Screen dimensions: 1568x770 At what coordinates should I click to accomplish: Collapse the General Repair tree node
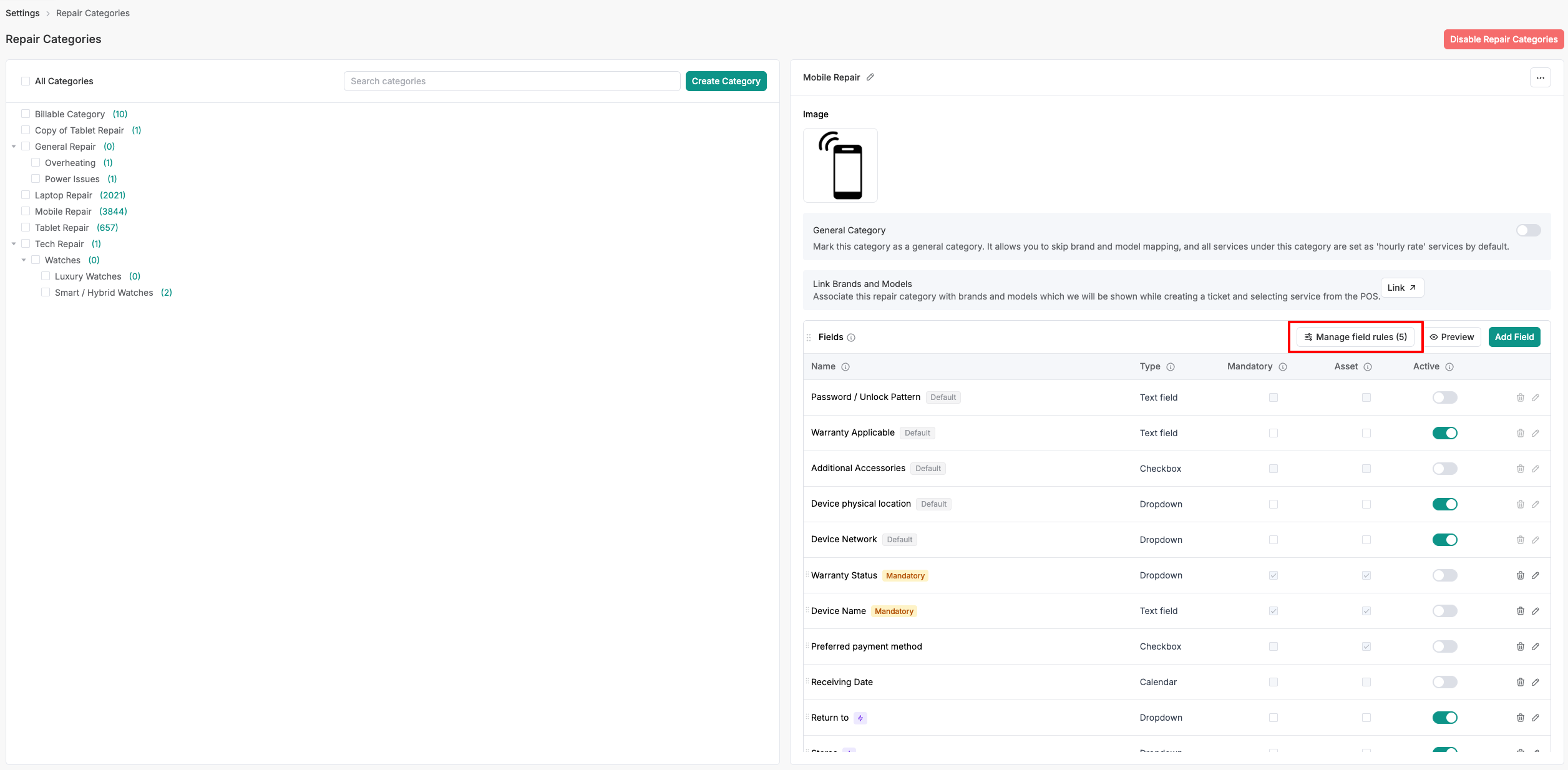click(14, 147)
